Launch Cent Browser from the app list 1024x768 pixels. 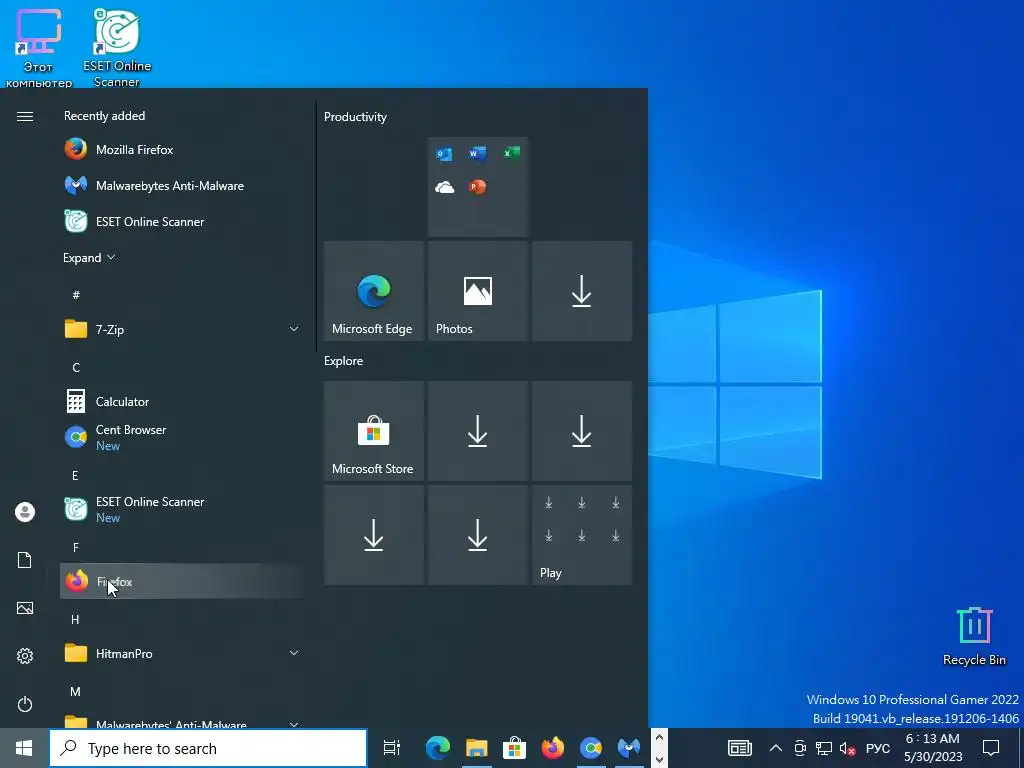183,437
